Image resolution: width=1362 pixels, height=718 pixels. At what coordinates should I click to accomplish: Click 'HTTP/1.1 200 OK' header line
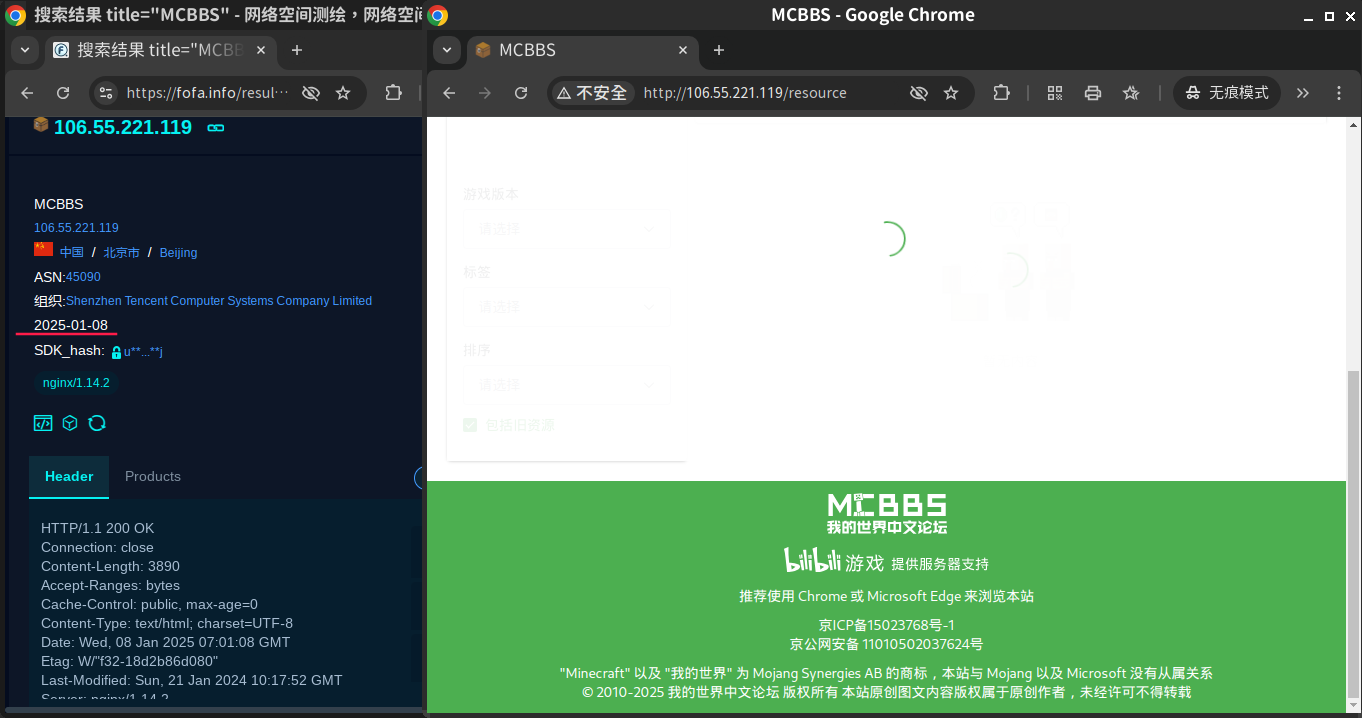tap(98, 528)
